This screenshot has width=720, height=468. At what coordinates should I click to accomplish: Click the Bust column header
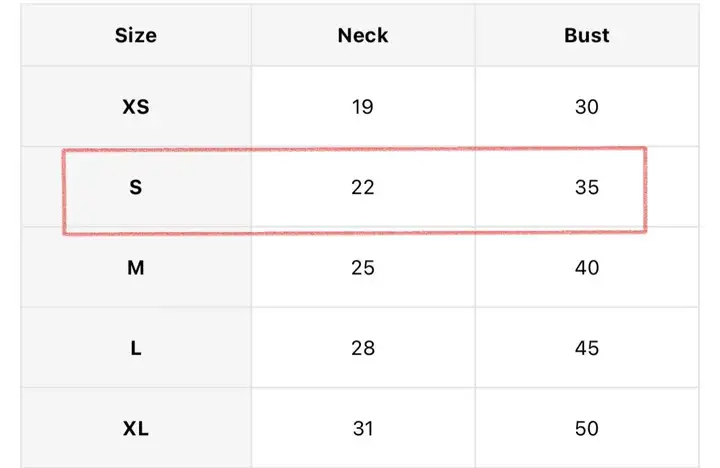[586, 35]
